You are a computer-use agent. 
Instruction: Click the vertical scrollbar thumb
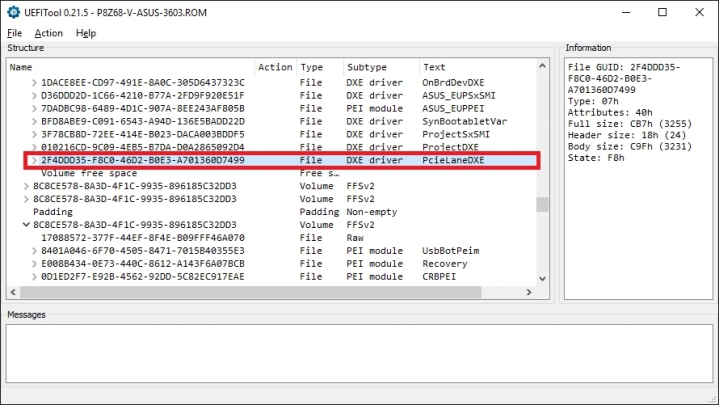click(542, 204)
